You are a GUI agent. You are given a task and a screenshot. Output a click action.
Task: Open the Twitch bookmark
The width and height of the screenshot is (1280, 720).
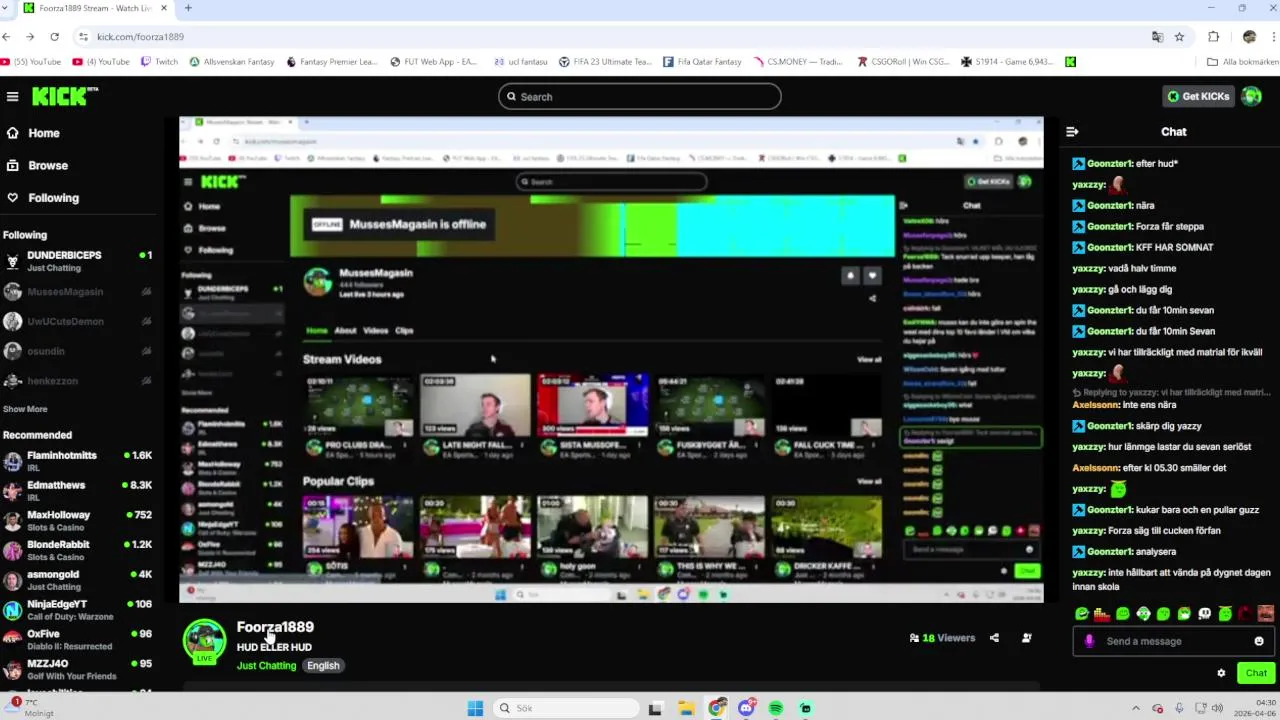159,62
